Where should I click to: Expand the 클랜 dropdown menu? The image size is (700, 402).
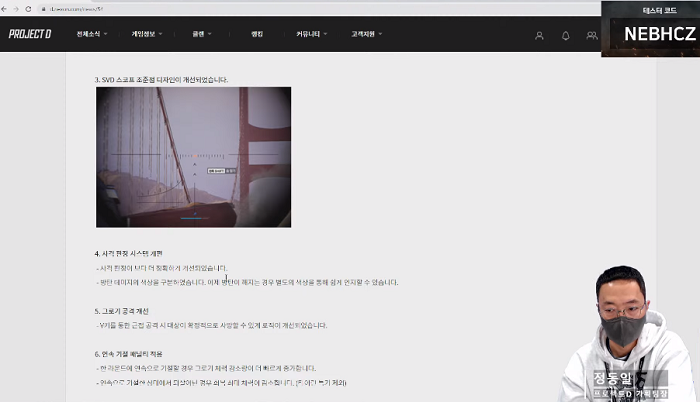[202, 34]
